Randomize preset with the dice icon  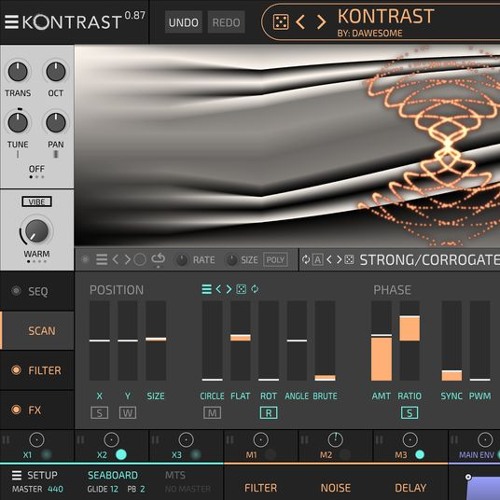pos(280,22)
